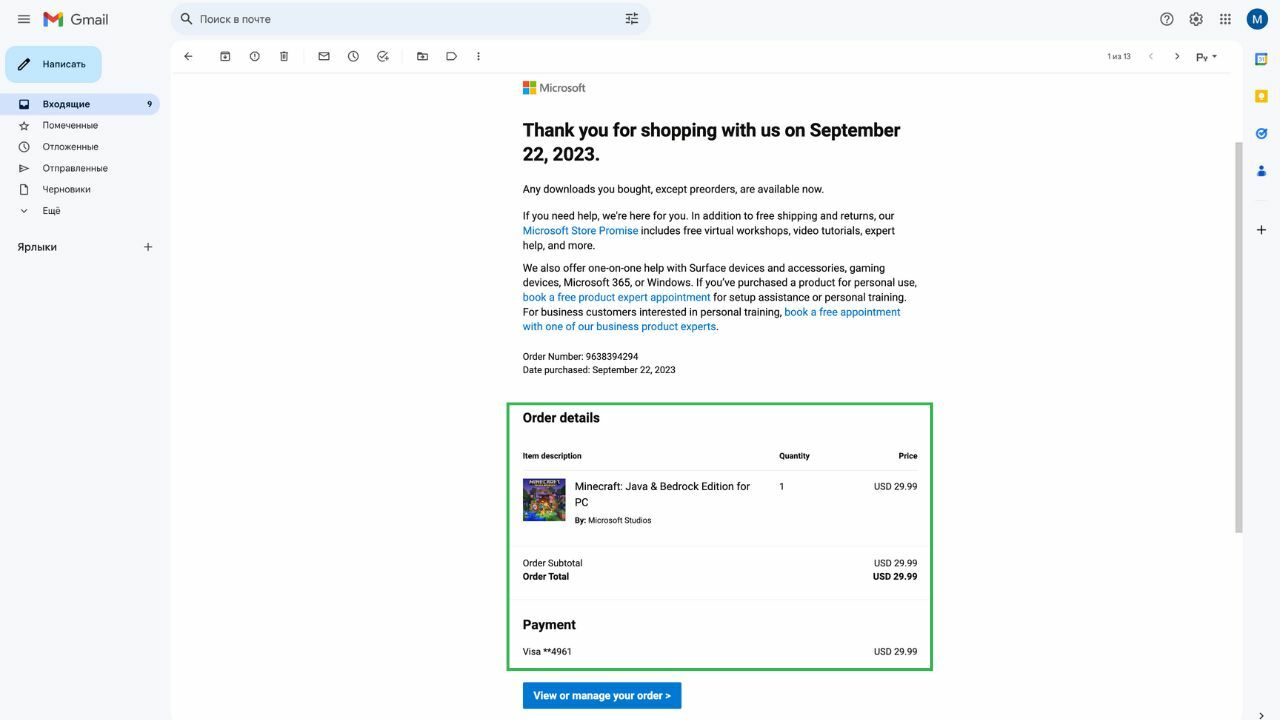Viewport: 1280px width, 720px height.
Task: Report spam with the exclamation icon
Action: click(x=254, y=57)
